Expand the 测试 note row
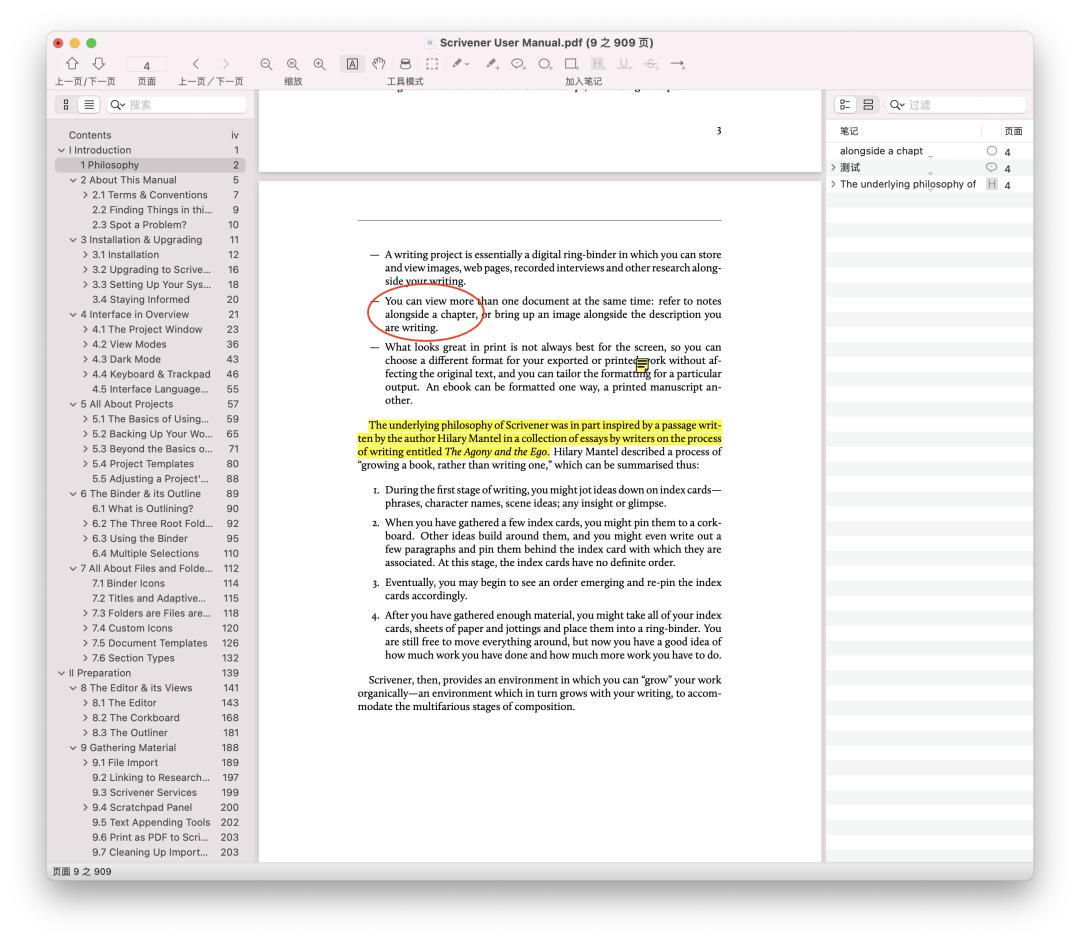Image resolution: width=1080 pixels, height=942 pixels. [x=833, y=168]
